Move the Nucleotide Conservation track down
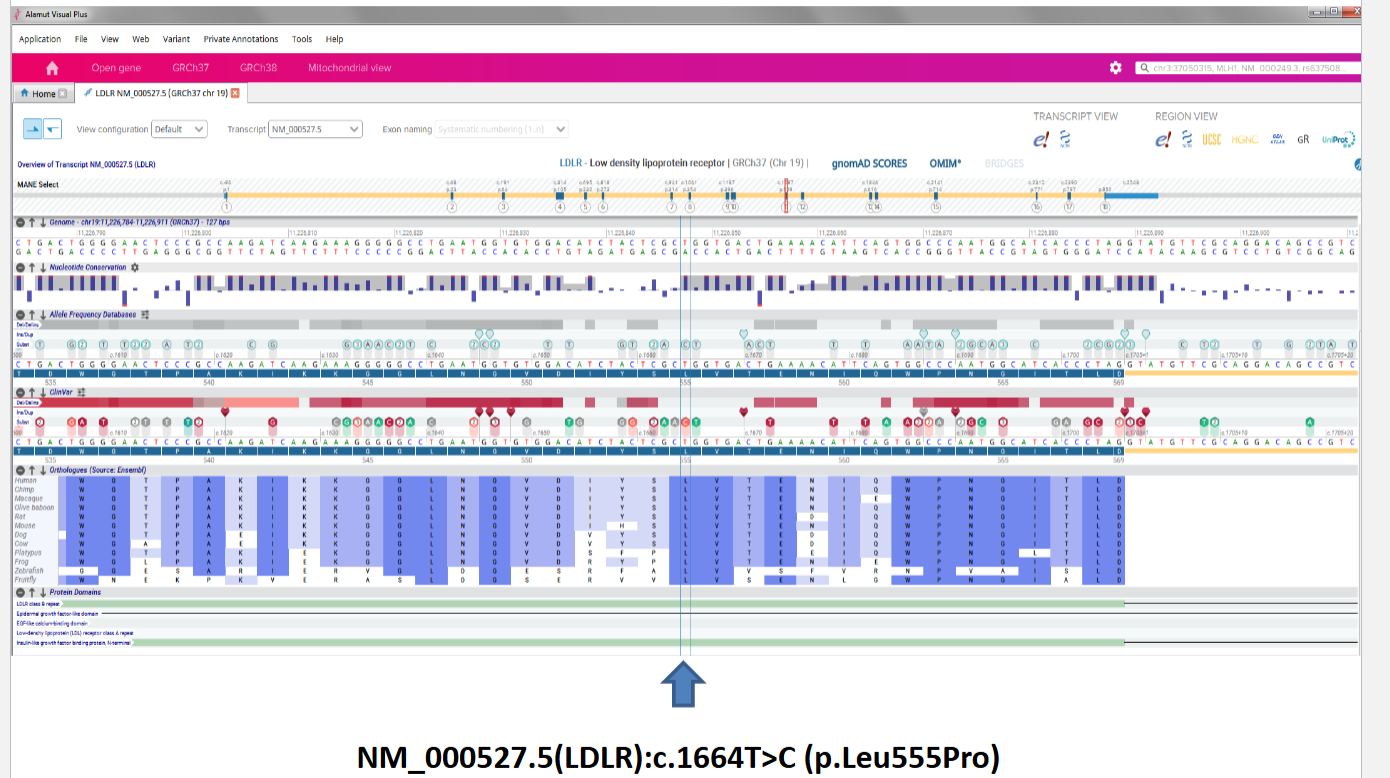Screen dimensions: 1390x778 coord(42,268)
